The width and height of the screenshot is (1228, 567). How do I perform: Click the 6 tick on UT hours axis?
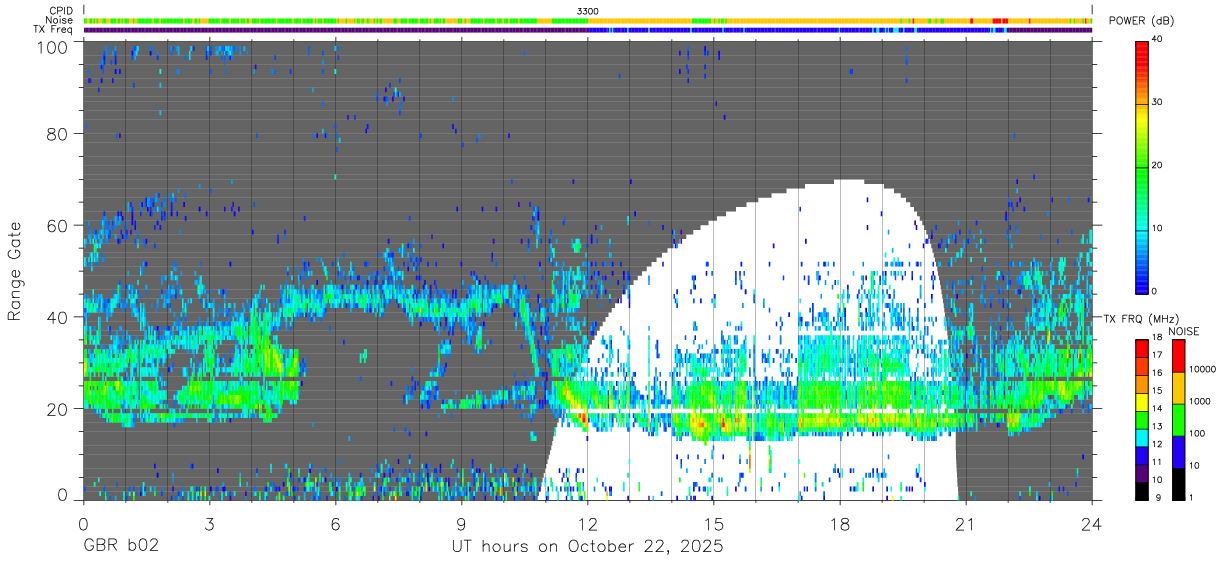pyautogui.click(x=335, y=523)
